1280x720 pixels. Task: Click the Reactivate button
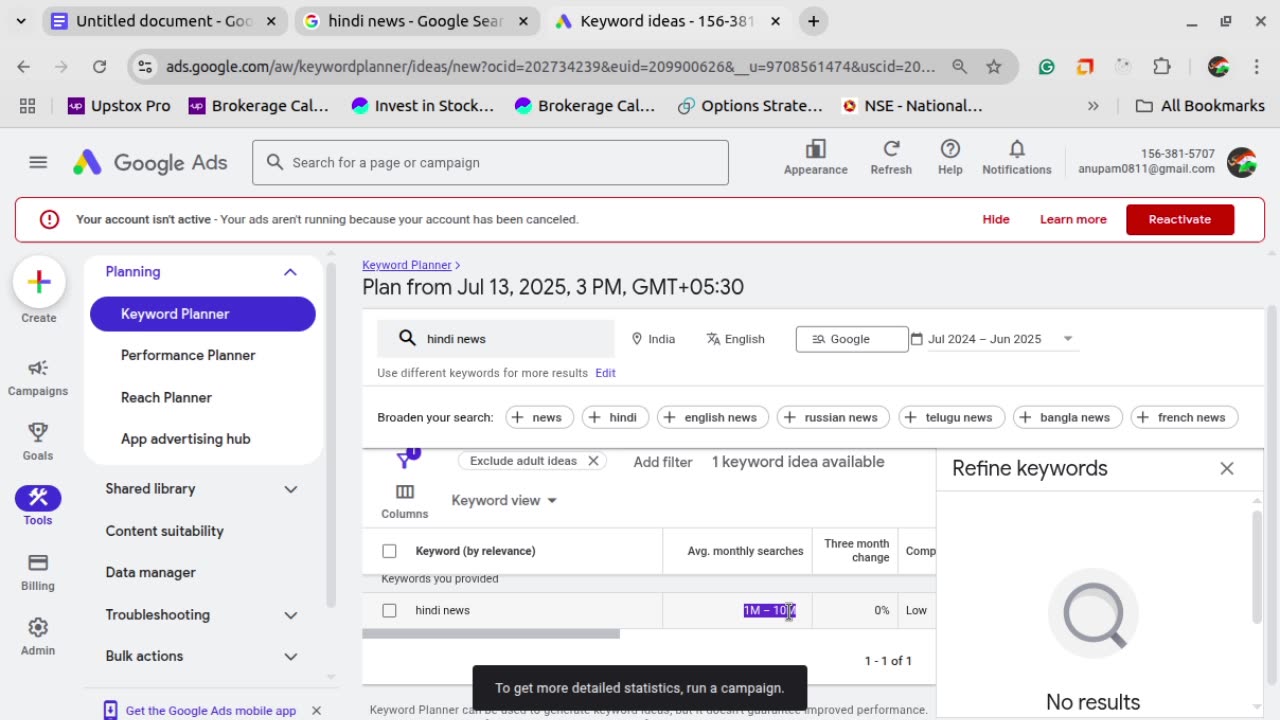1179,219
